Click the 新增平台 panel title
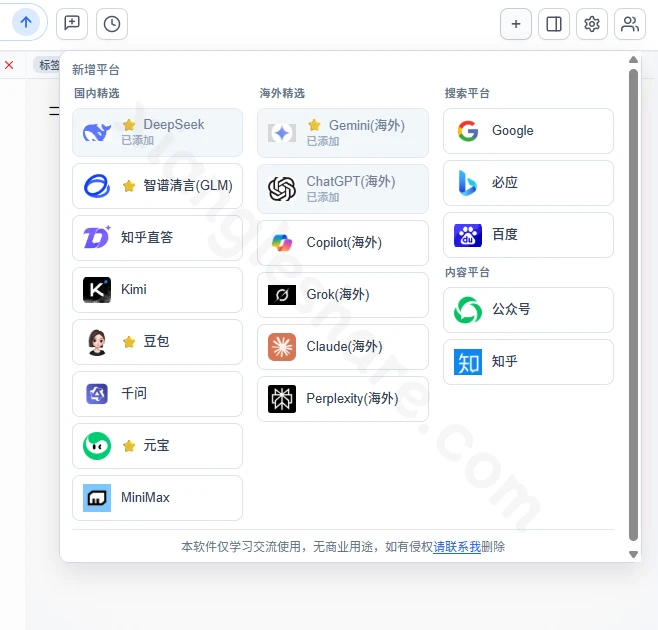Screen dimensions: 658x630 (x=96, y=70)
